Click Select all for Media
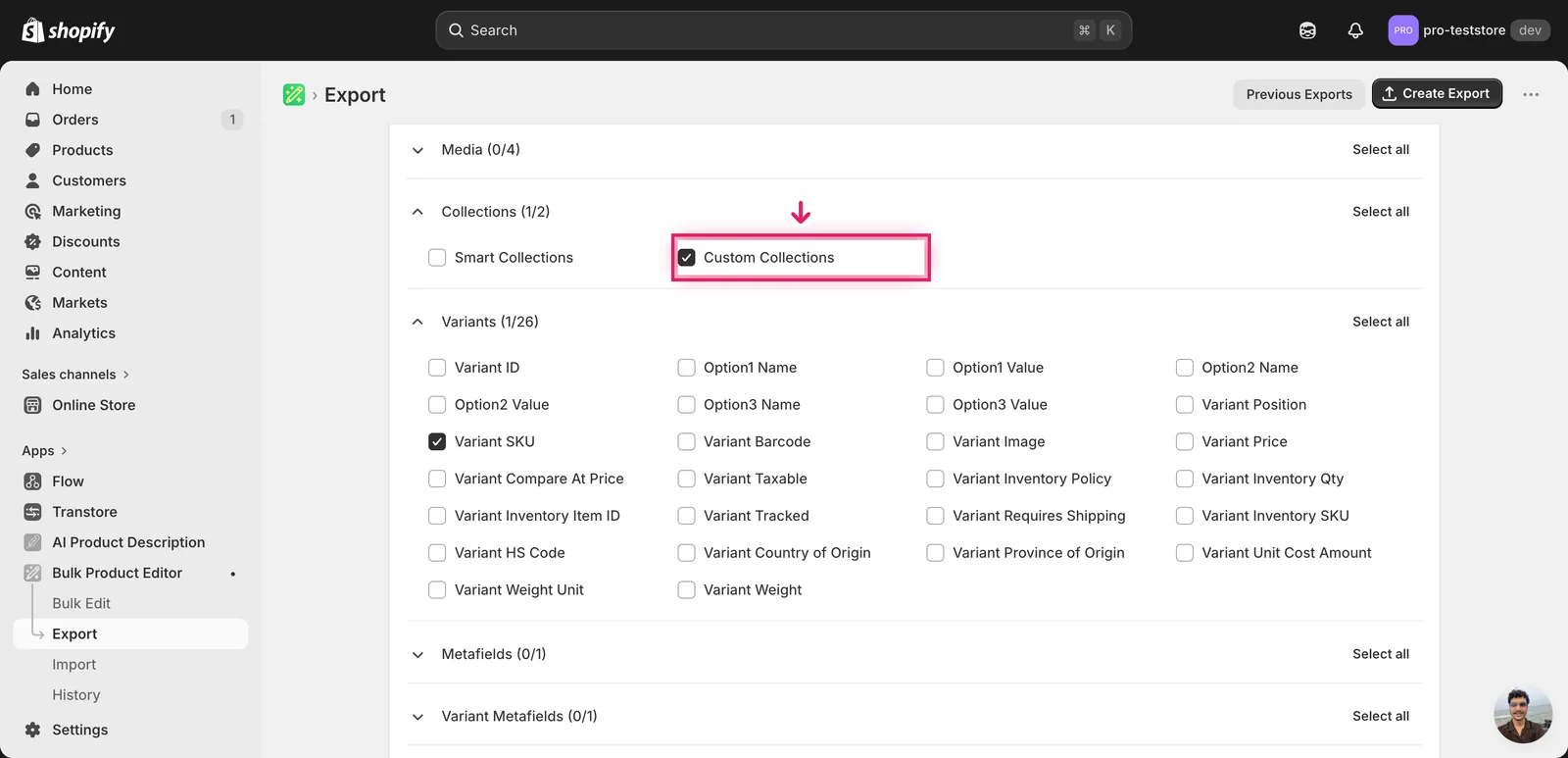 click(1381, 150)
